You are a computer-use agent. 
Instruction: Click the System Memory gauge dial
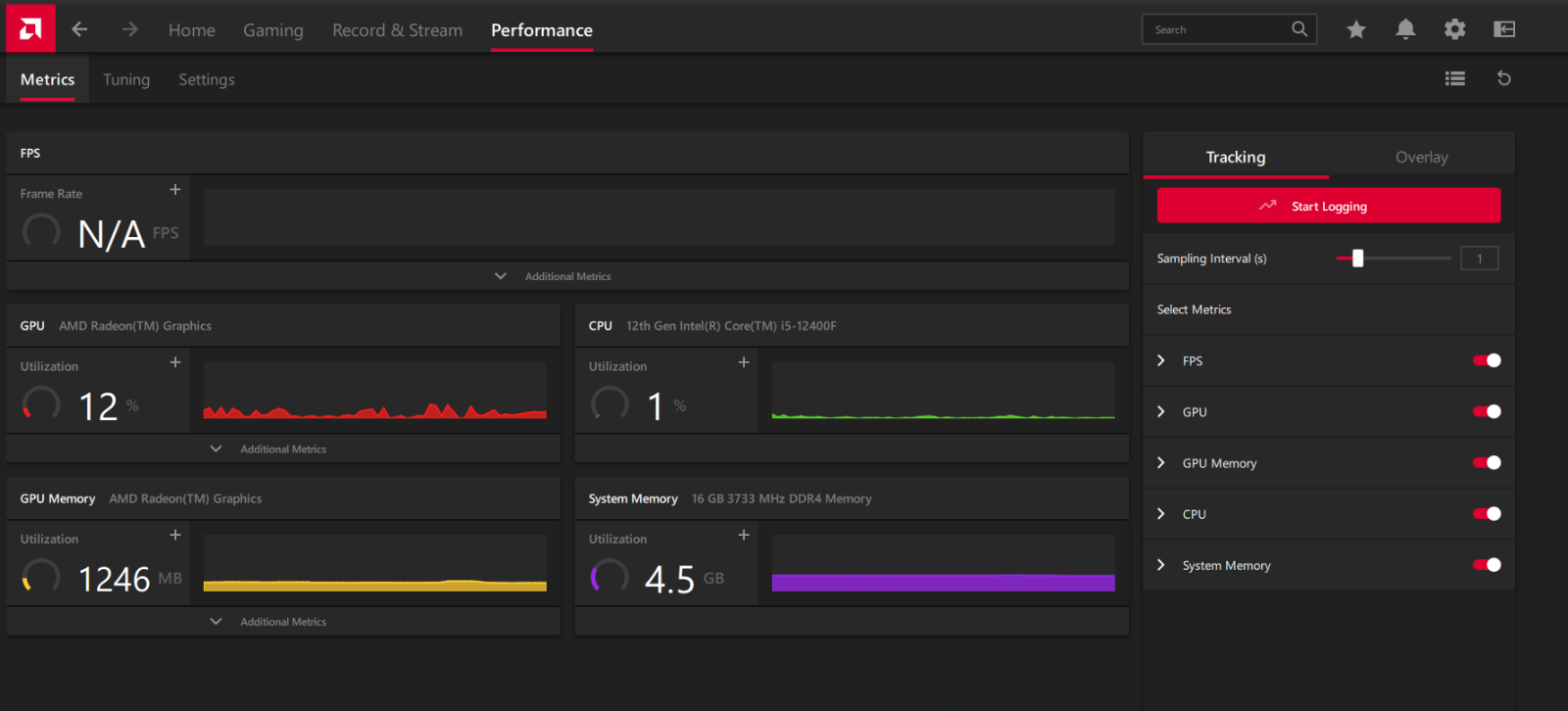[x=610, y=577]
